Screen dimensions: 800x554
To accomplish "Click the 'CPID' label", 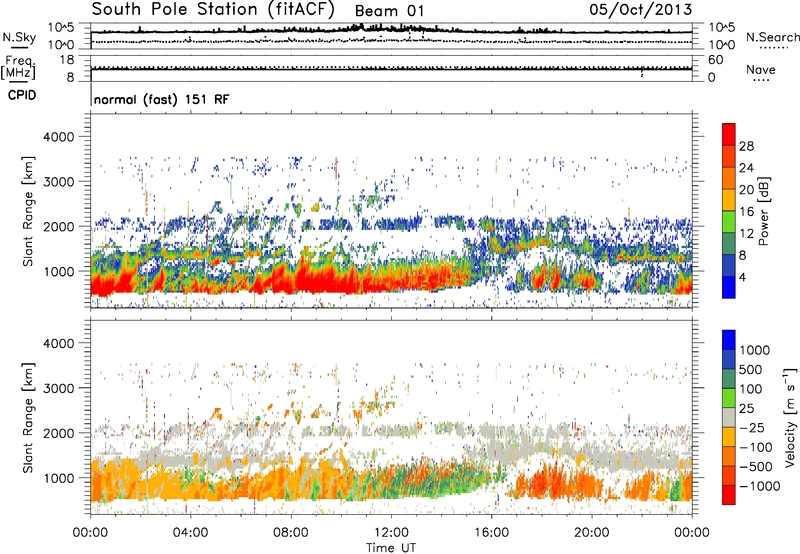I will coord(22,95).
